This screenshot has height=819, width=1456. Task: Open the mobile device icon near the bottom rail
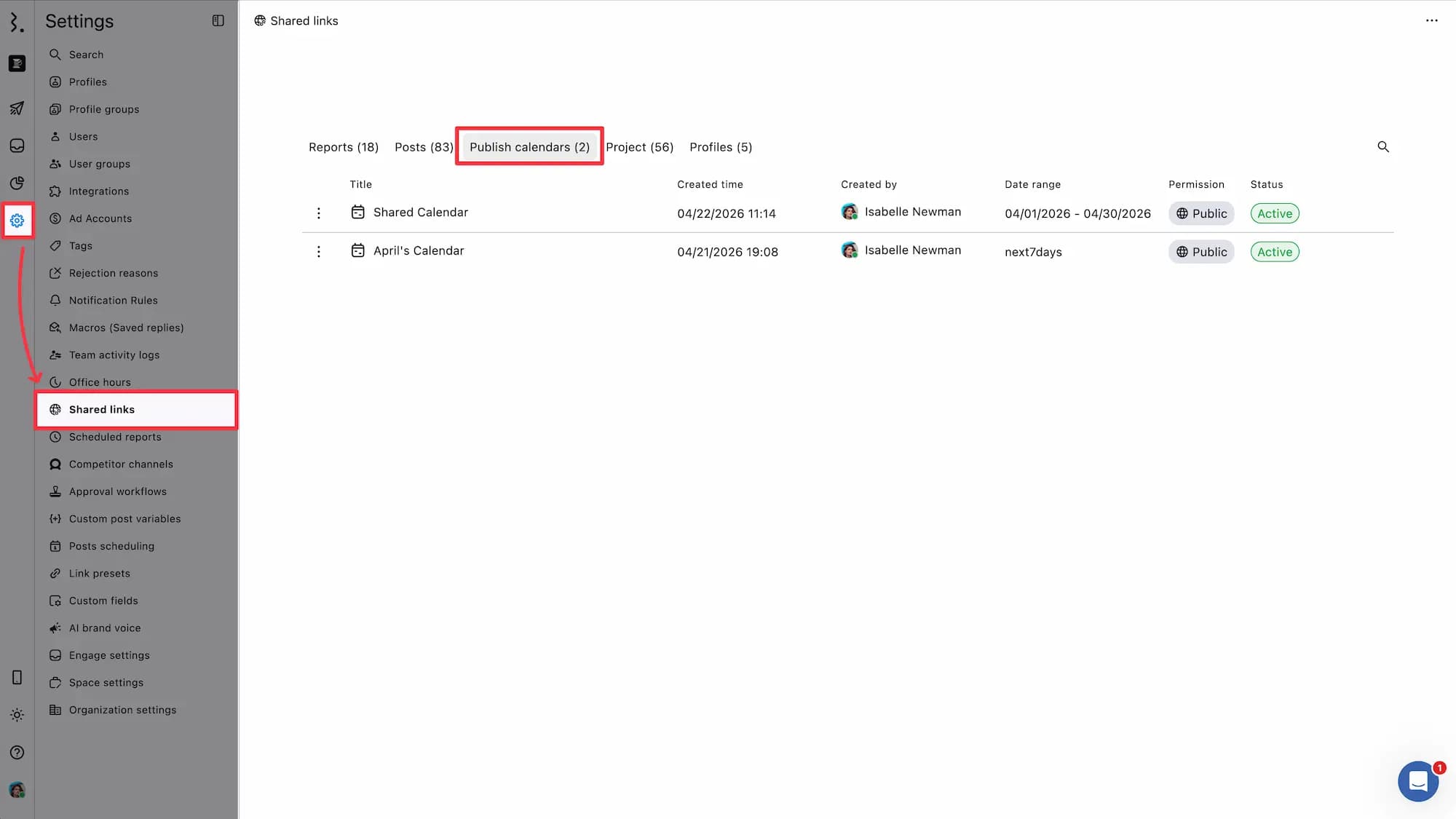point(17,677)
